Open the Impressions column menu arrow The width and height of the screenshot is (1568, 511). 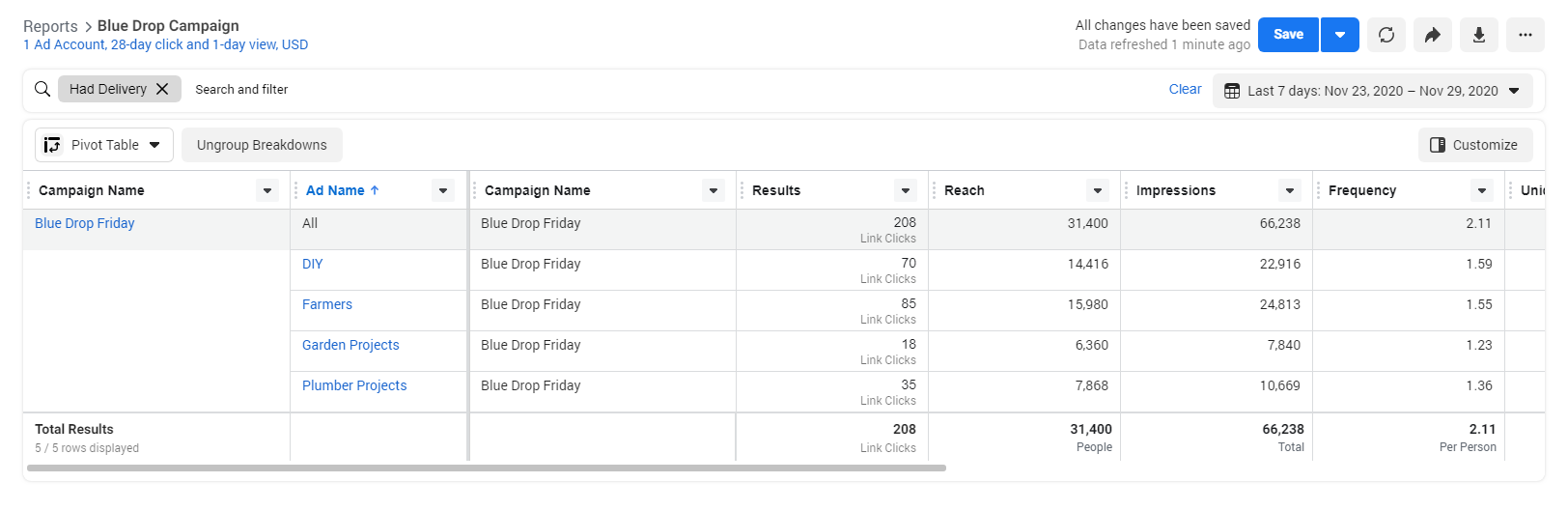(1290, 190)
